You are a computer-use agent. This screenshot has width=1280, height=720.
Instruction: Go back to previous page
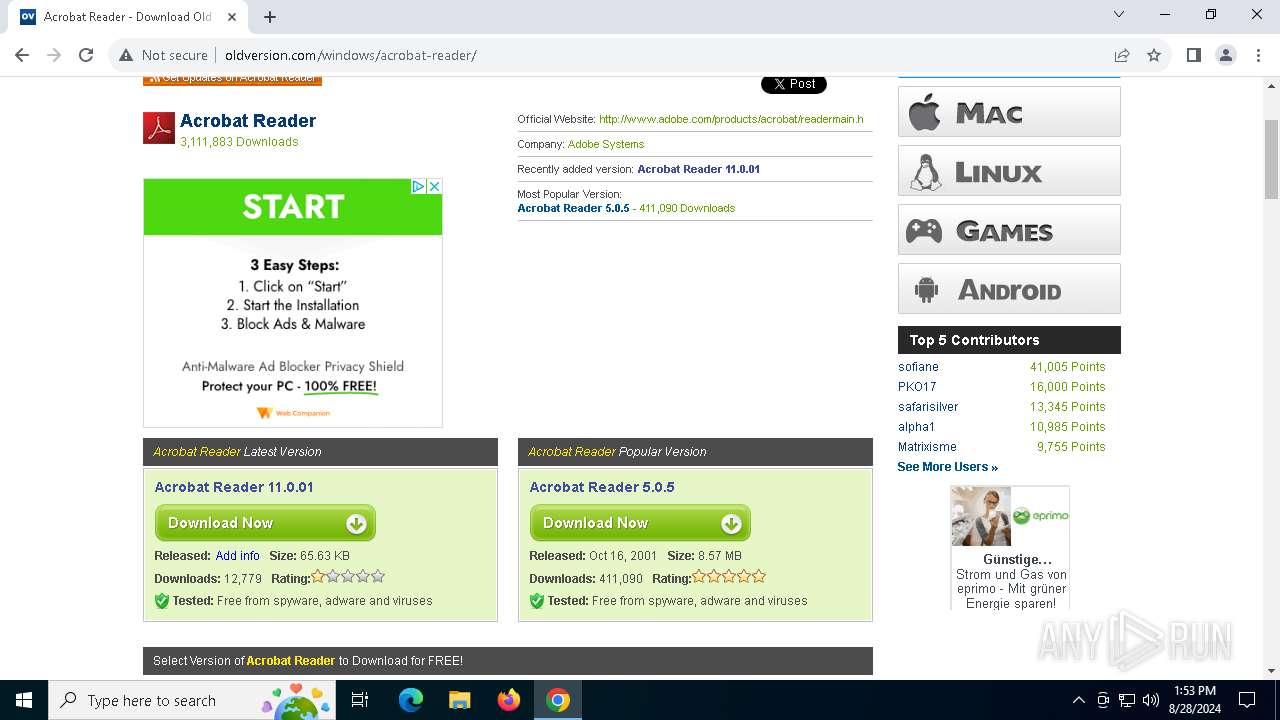22,55
